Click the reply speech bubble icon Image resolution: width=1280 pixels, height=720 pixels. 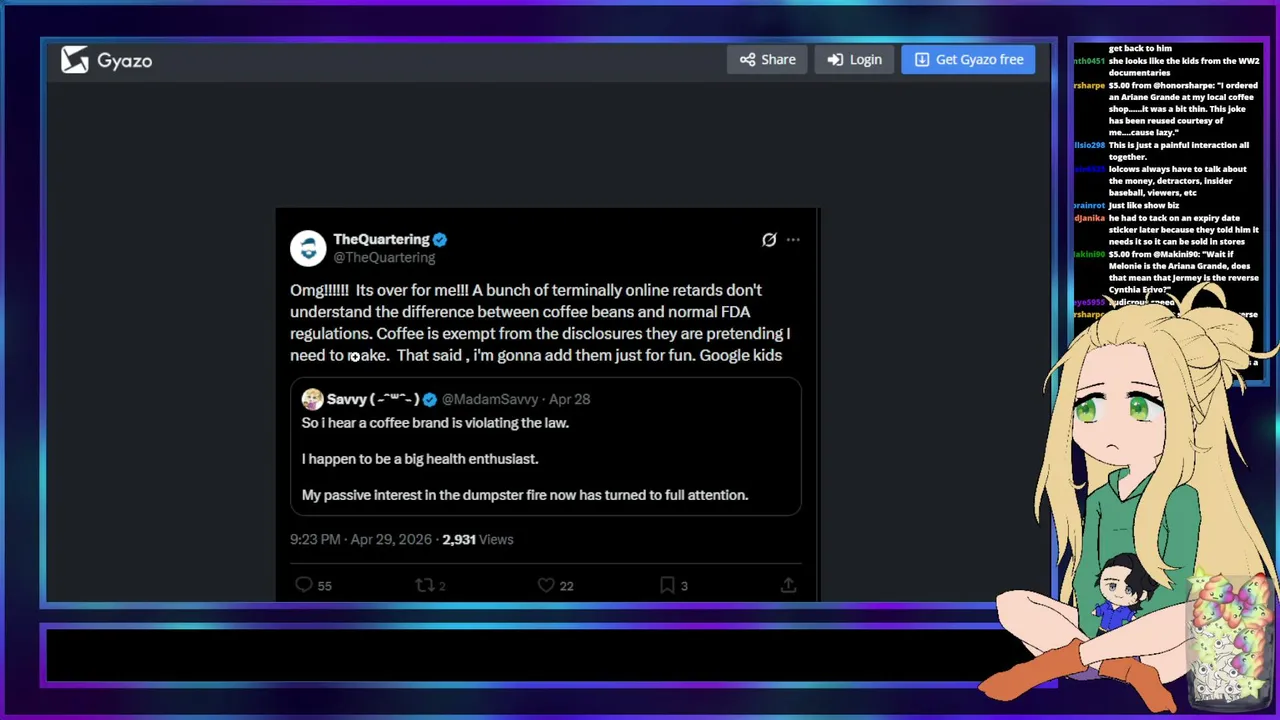[304, 585]
